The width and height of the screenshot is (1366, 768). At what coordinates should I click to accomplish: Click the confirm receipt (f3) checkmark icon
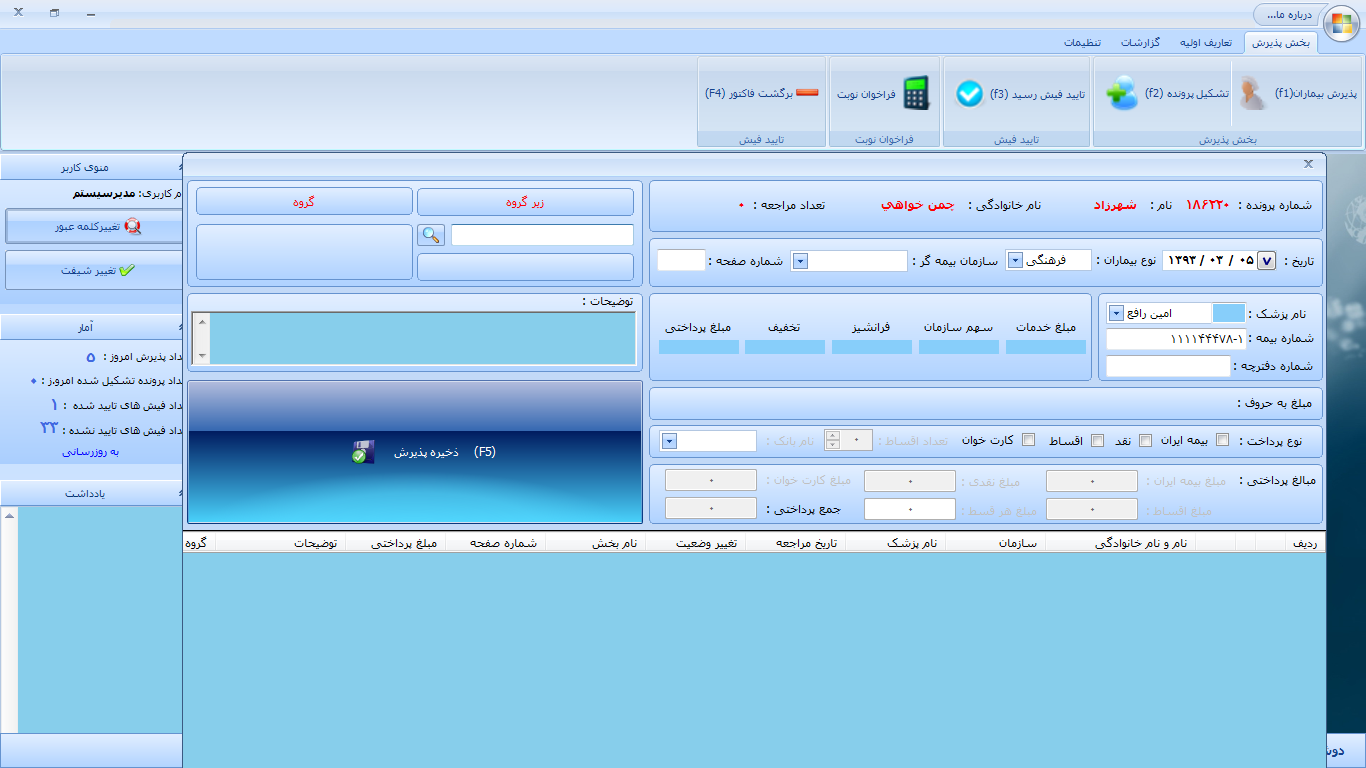(969, 93)
